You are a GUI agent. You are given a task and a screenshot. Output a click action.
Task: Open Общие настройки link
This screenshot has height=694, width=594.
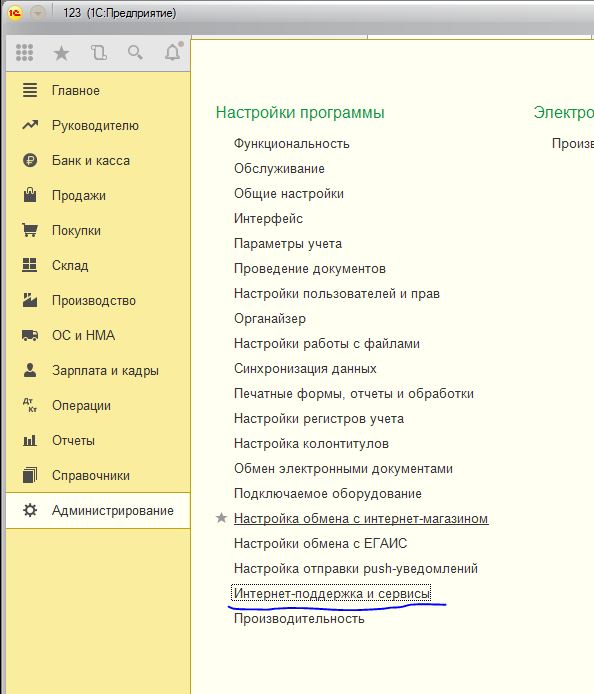tap(289, 194)
